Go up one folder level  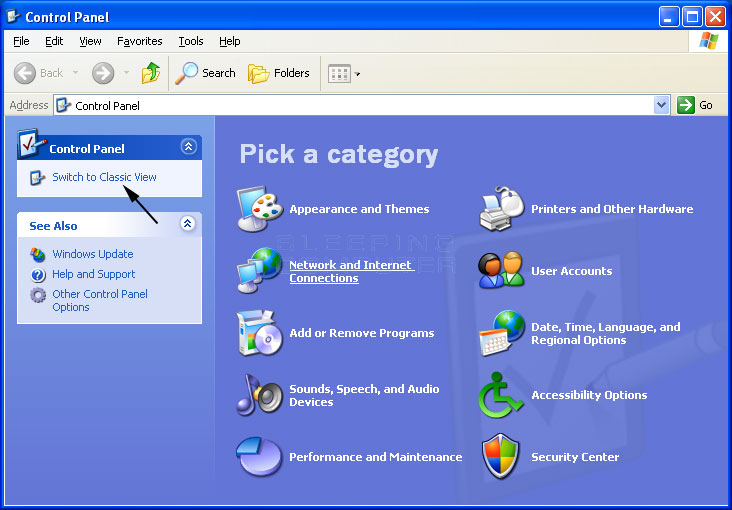tap(151, 73)
